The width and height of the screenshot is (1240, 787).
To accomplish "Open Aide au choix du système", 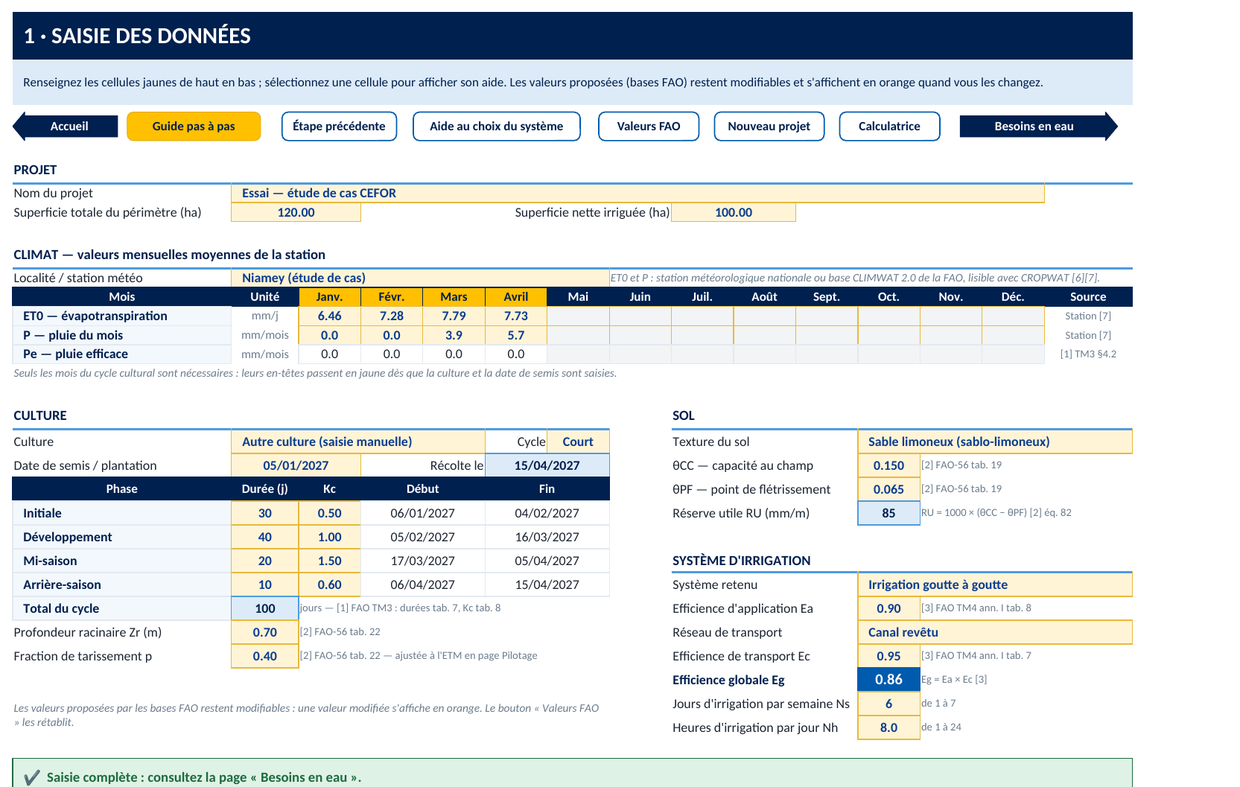I will pos(496,126).
